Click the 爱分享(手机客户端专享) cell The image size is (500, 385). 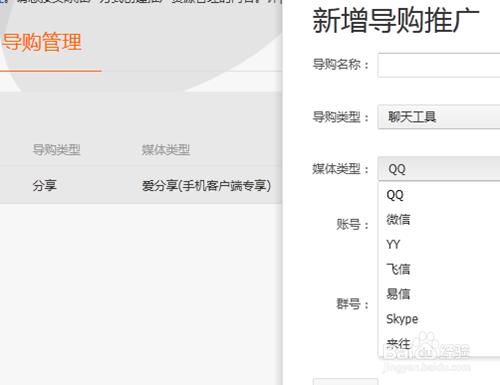tap(206, 186)
